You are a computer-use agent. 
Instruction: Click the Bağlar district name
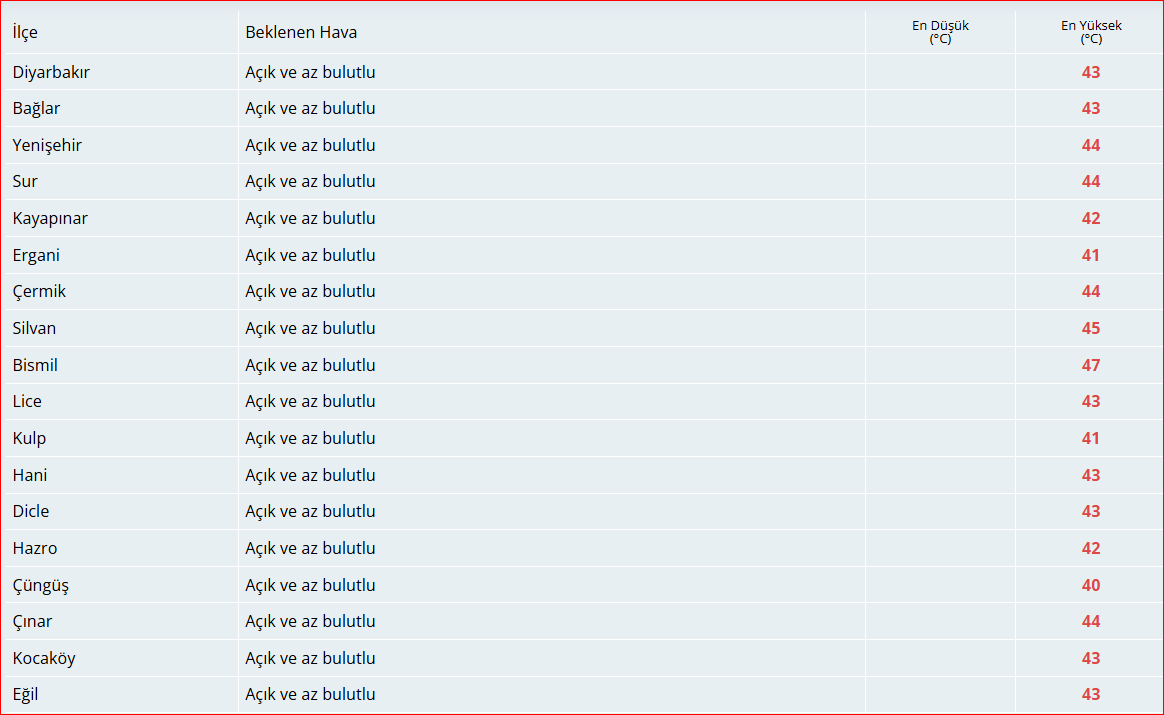point(36,109)
